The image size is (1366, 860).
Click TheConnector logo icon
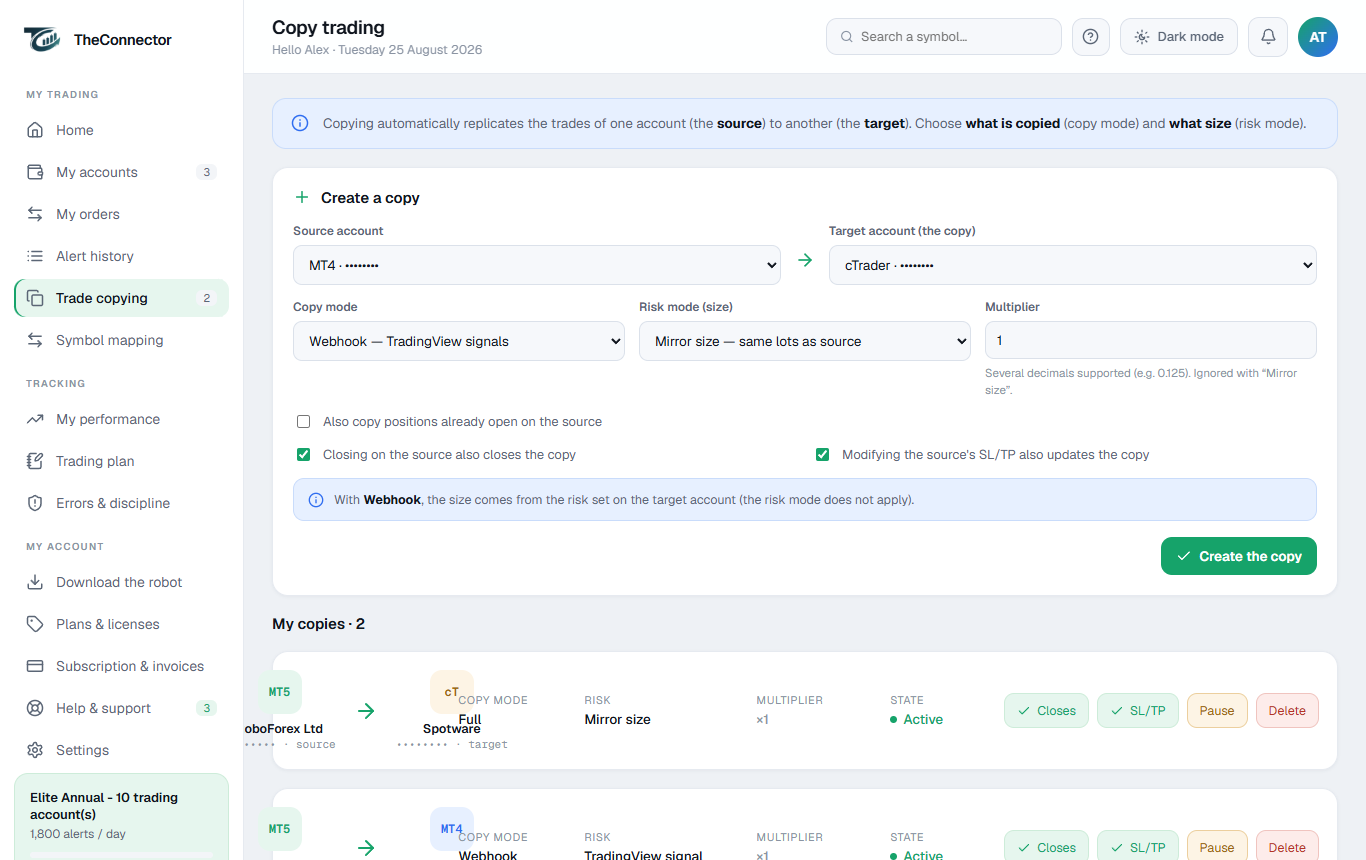coord(42,39)
